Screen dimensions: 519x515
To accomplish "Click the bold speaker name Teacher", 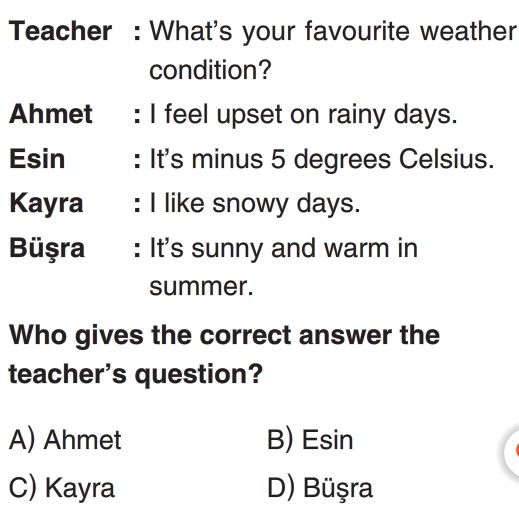I will click(x=60, y=31).
